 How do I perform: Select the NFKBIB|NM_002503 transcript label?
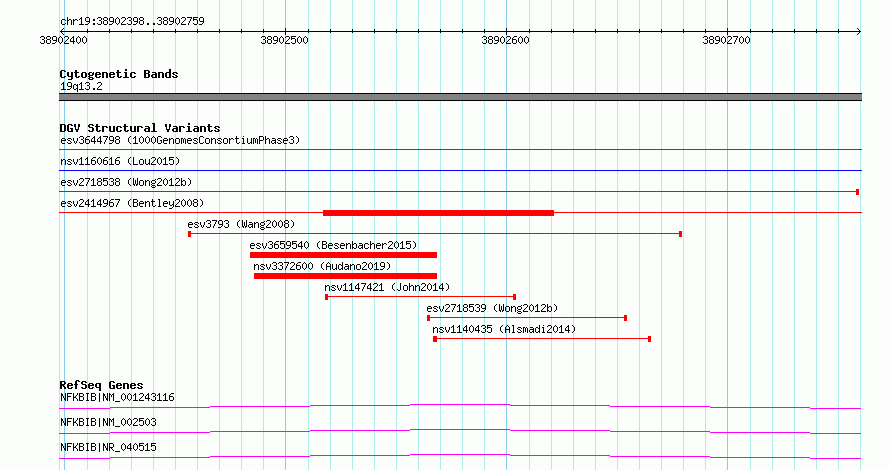pyautogui.click(x=108, y=422)
